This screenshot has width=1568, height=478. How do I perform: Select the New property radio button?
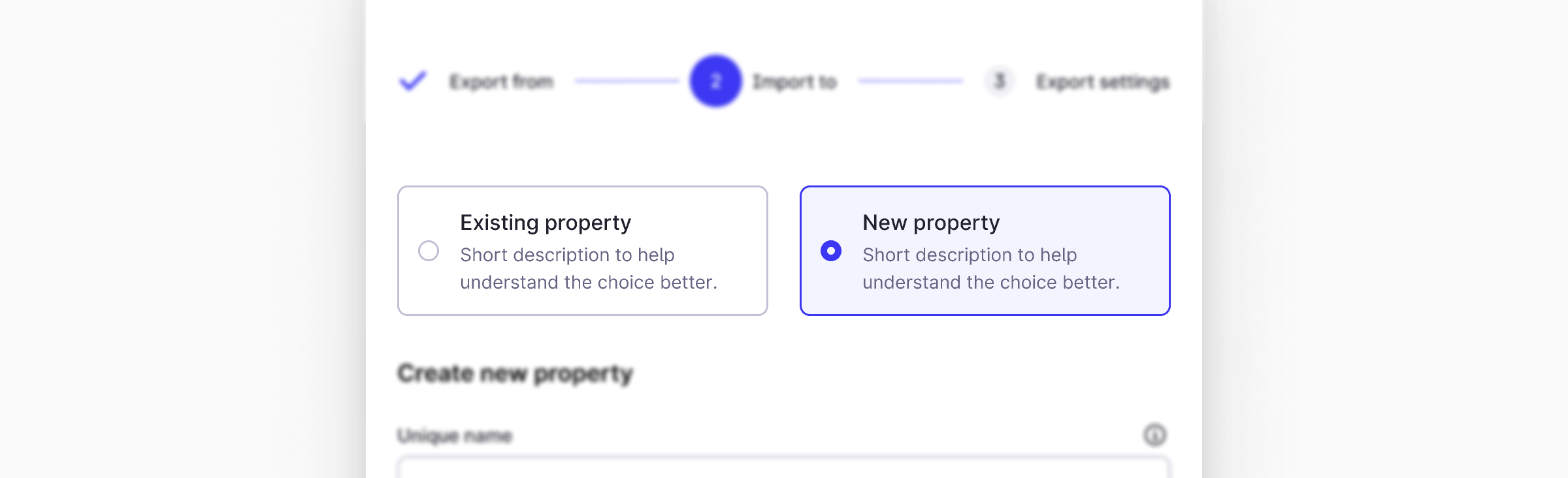point(831,251)
